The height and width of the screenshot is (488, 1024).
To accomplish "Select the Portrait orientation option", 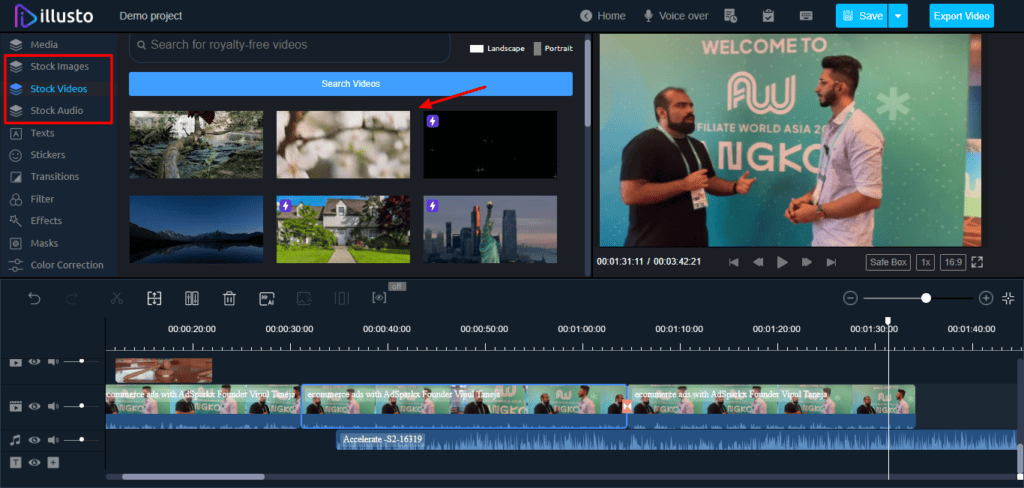I will pos(558,48).
